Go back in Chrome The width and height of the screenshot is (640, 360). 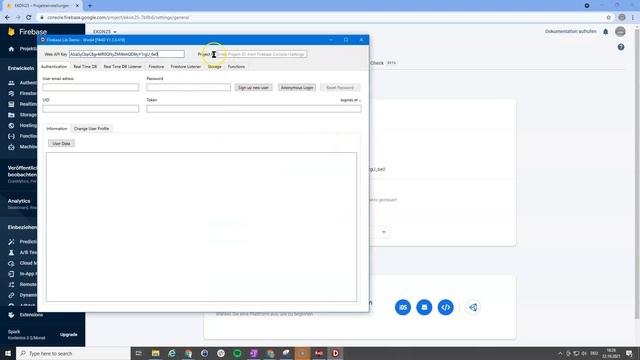[x=7, y=18]
